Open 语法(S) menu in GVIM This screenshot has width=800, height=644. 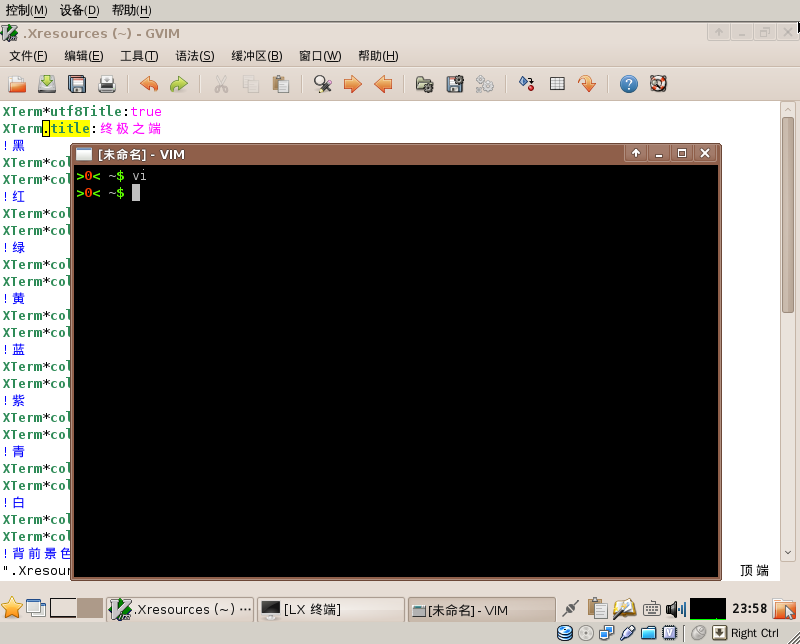195,56
